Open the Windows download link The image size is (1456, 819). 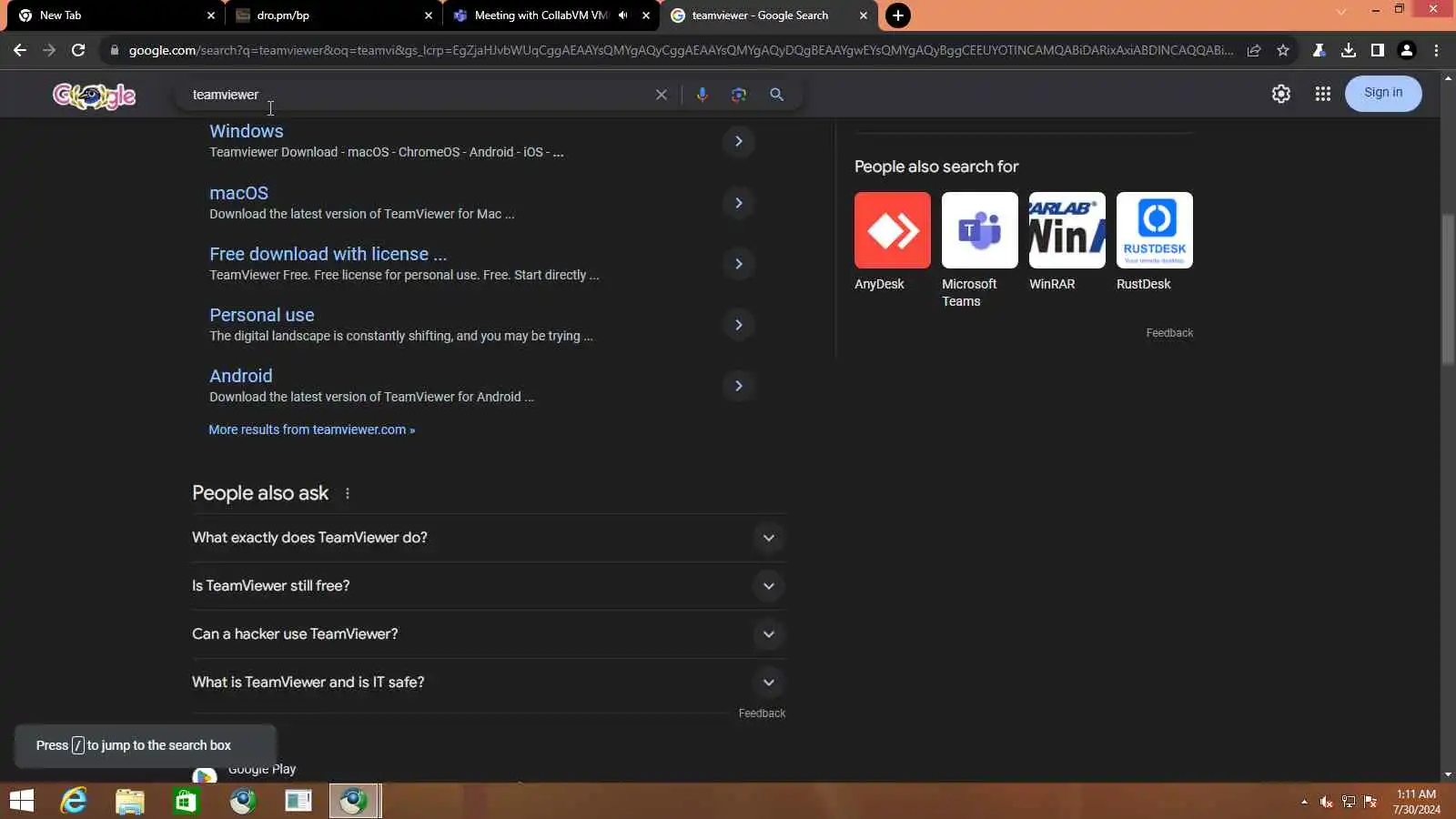pos(247,131)
